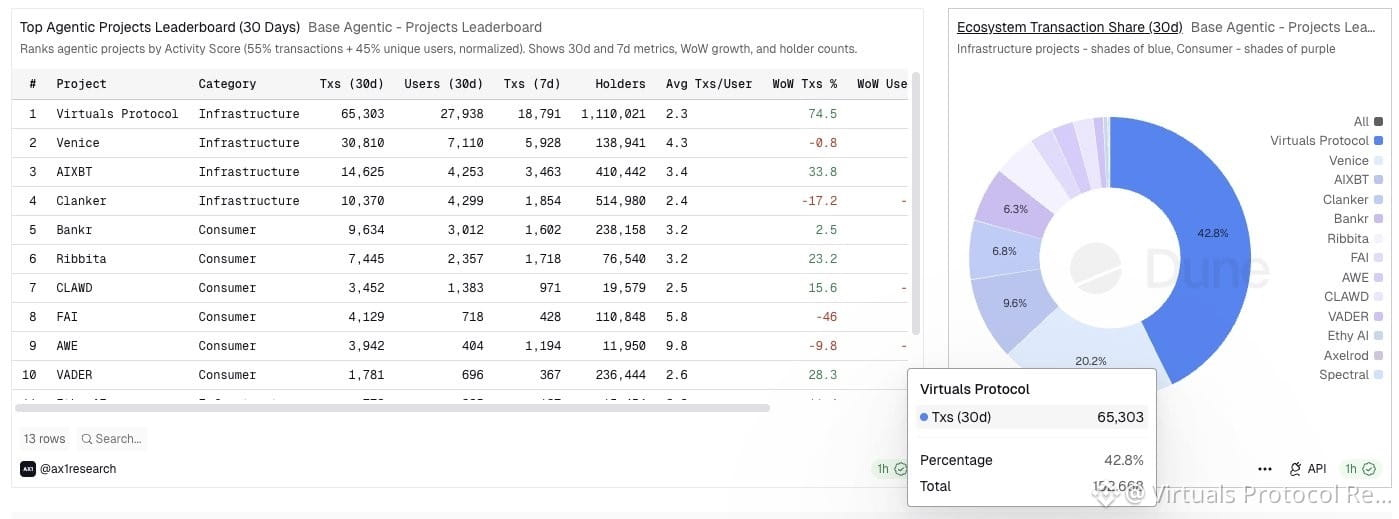Click the table's vertical scrollbar
1399x519 pixels.
tap(916, 203)
